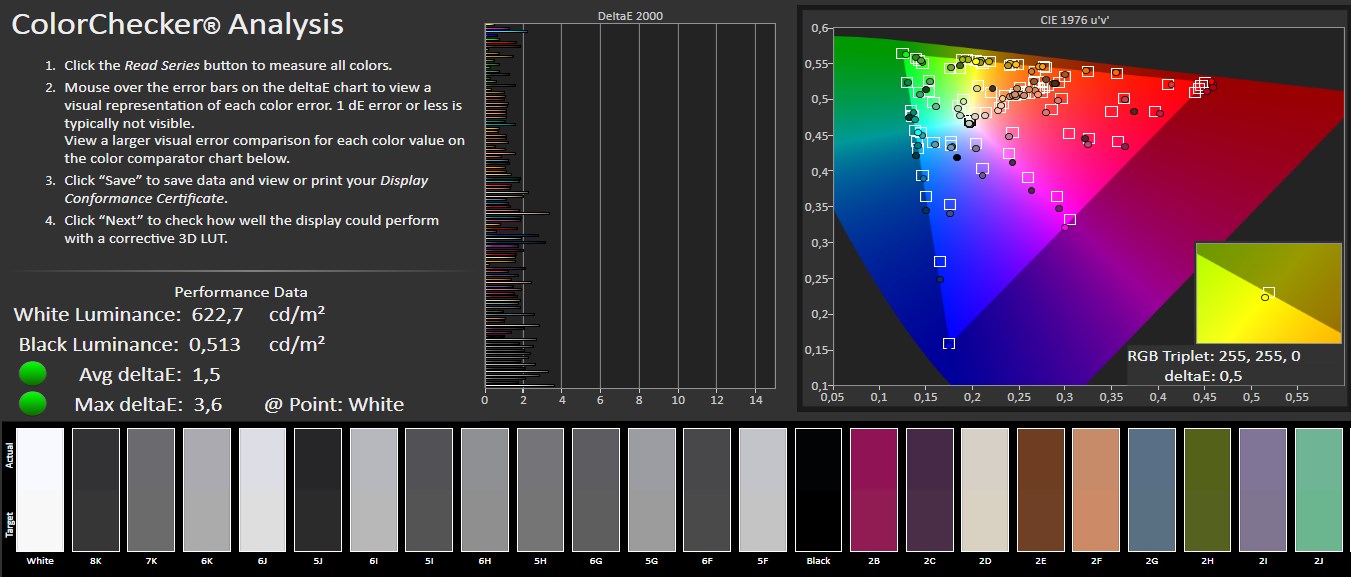Select the 2D beige swatch
Viewport: 1351px width, 577px height.
pos(985,490)
